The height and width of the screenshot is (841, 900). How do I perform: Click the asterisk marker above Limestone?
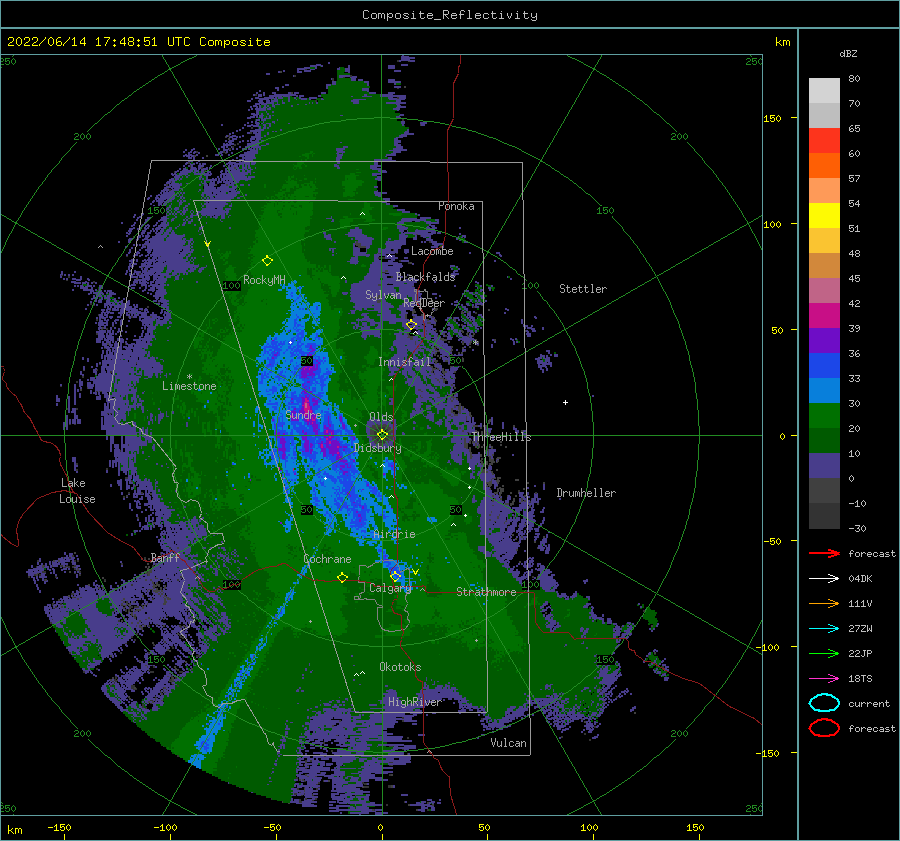tap(189, 377)
